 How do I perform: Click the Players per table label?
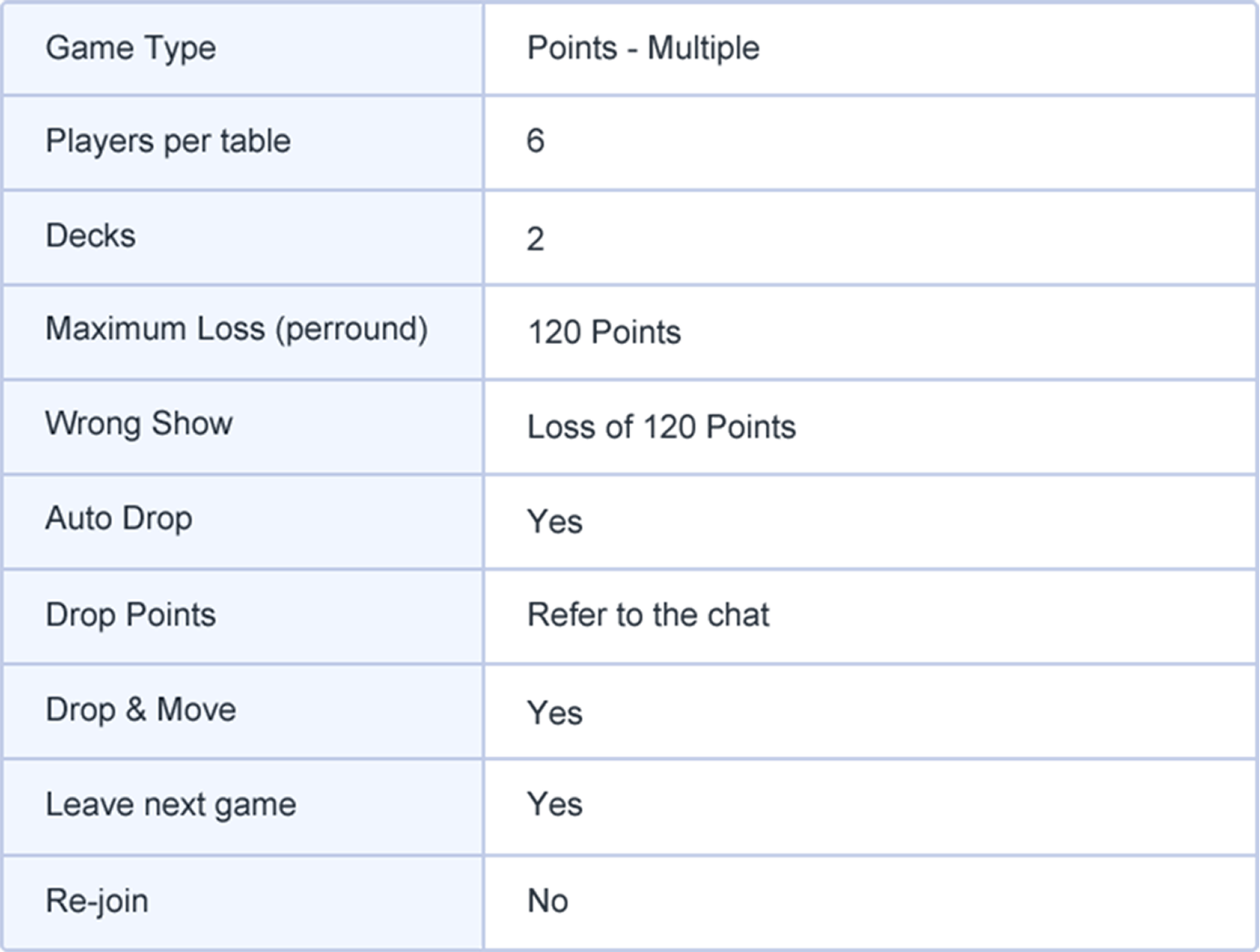pos(168,141)
